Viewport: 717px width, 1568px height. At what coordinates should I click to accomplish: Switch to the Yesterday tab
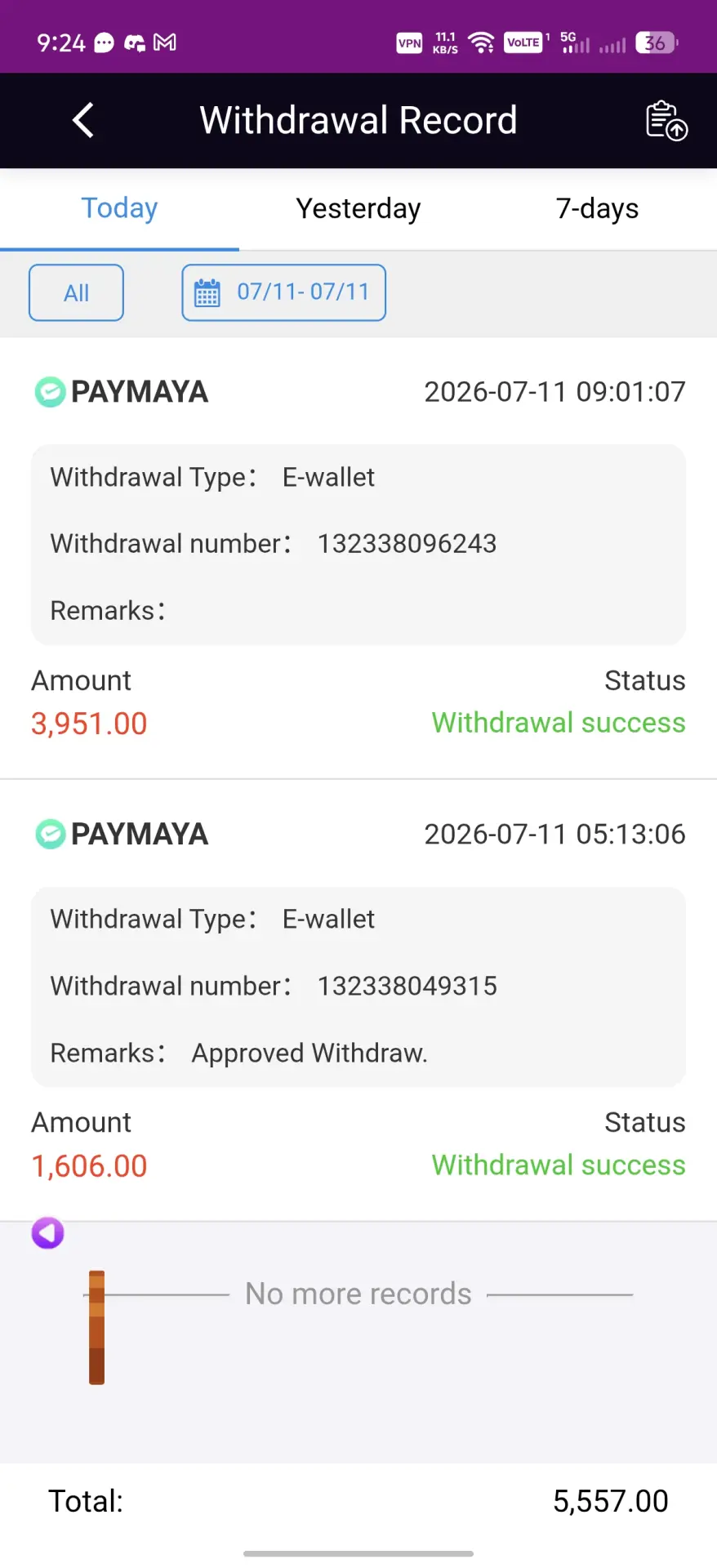click(x=358, y=208)
